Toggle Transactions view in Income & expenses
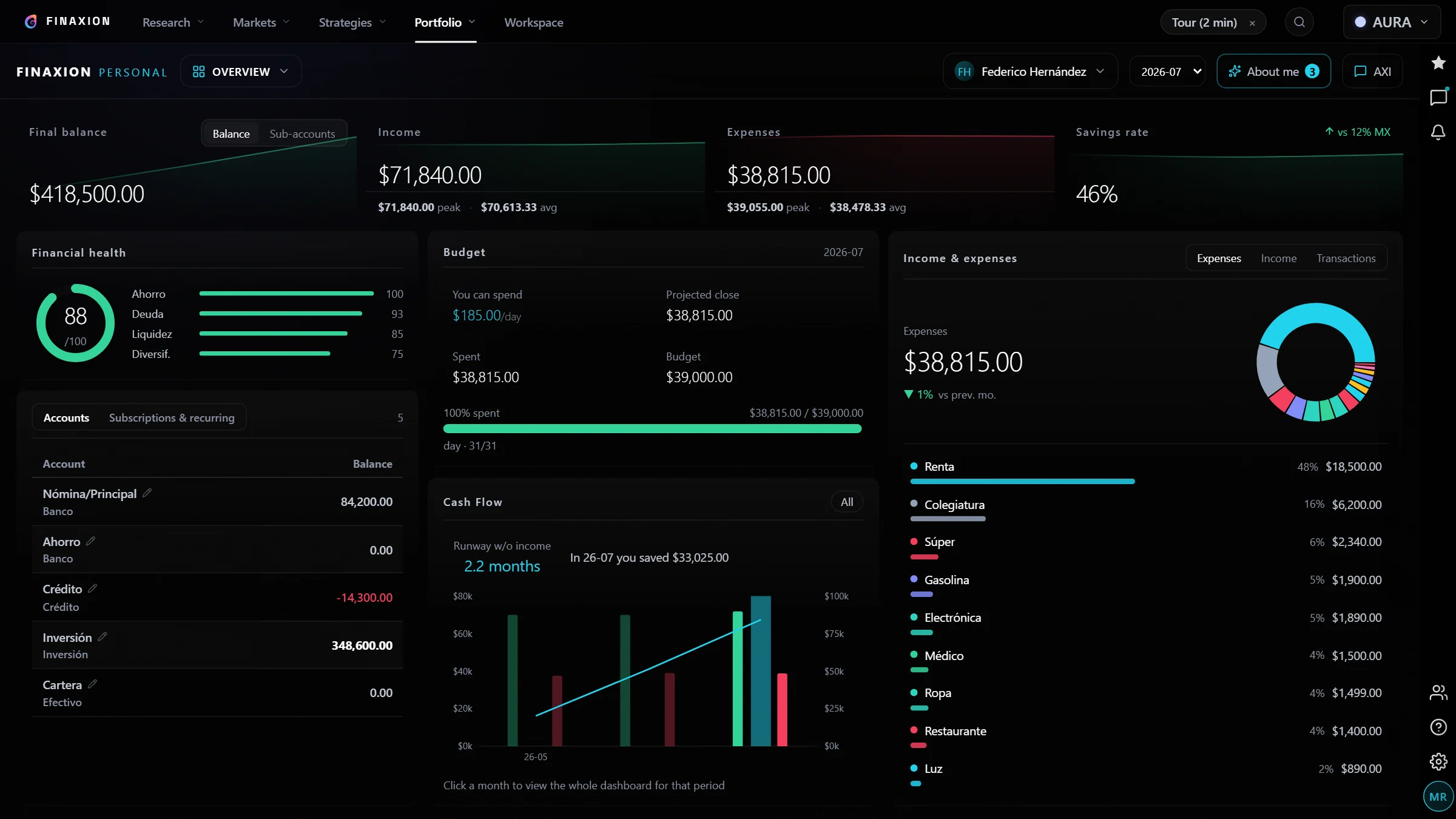Screen dimensions: 1456x819 (1346, 258)
